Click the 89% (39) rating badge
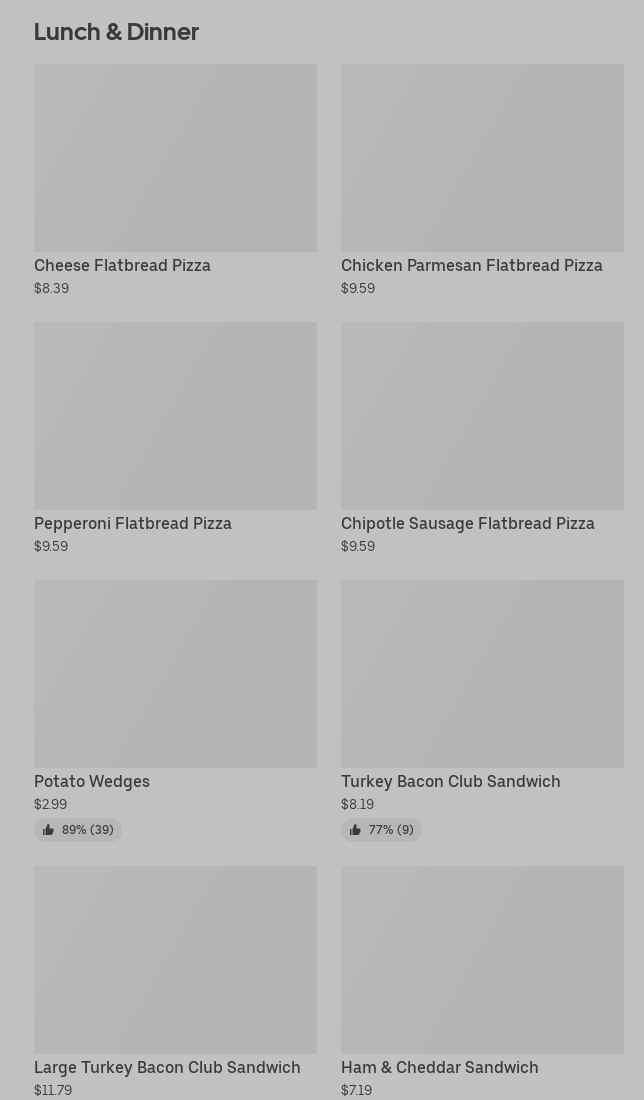This screenshot has height=1100, width=644. click(78, 830)
